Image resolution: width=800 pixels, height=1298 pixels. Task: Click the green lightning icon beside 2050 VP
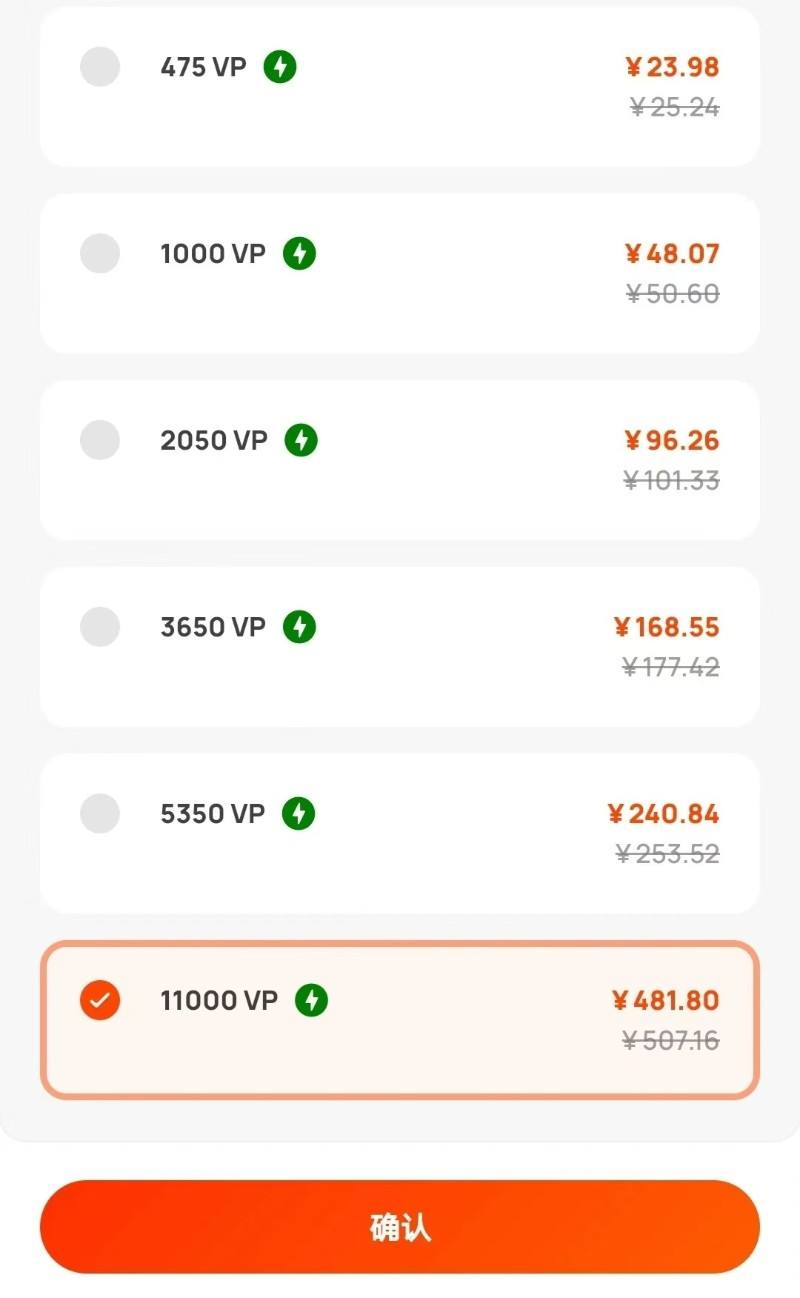pos(301,440)
